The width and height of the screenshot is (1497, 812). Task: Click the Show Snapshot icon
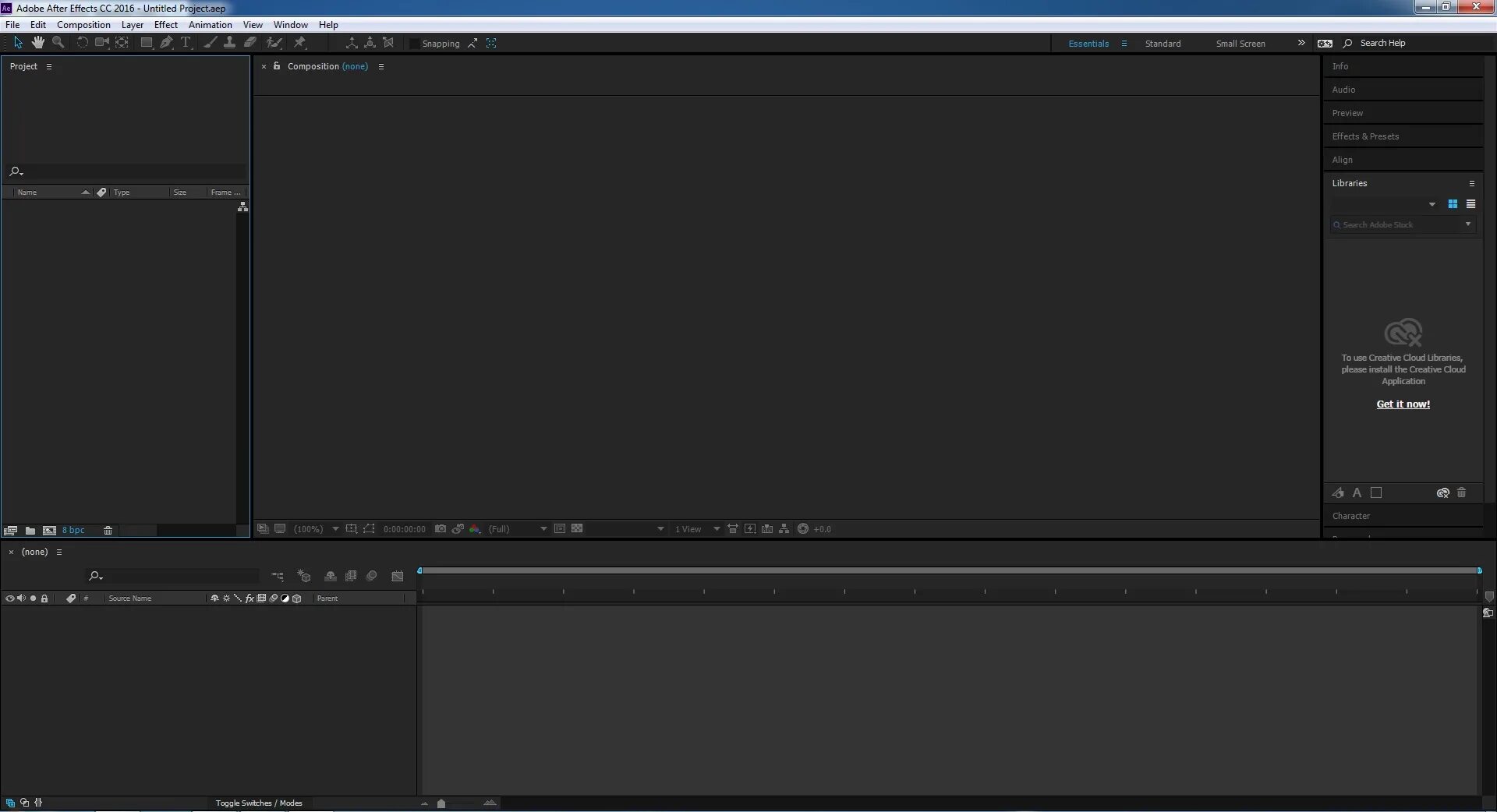458,528
